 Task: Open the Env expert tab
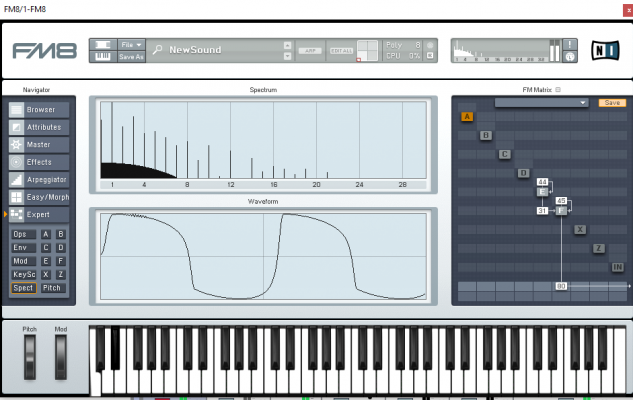(23, 248)
